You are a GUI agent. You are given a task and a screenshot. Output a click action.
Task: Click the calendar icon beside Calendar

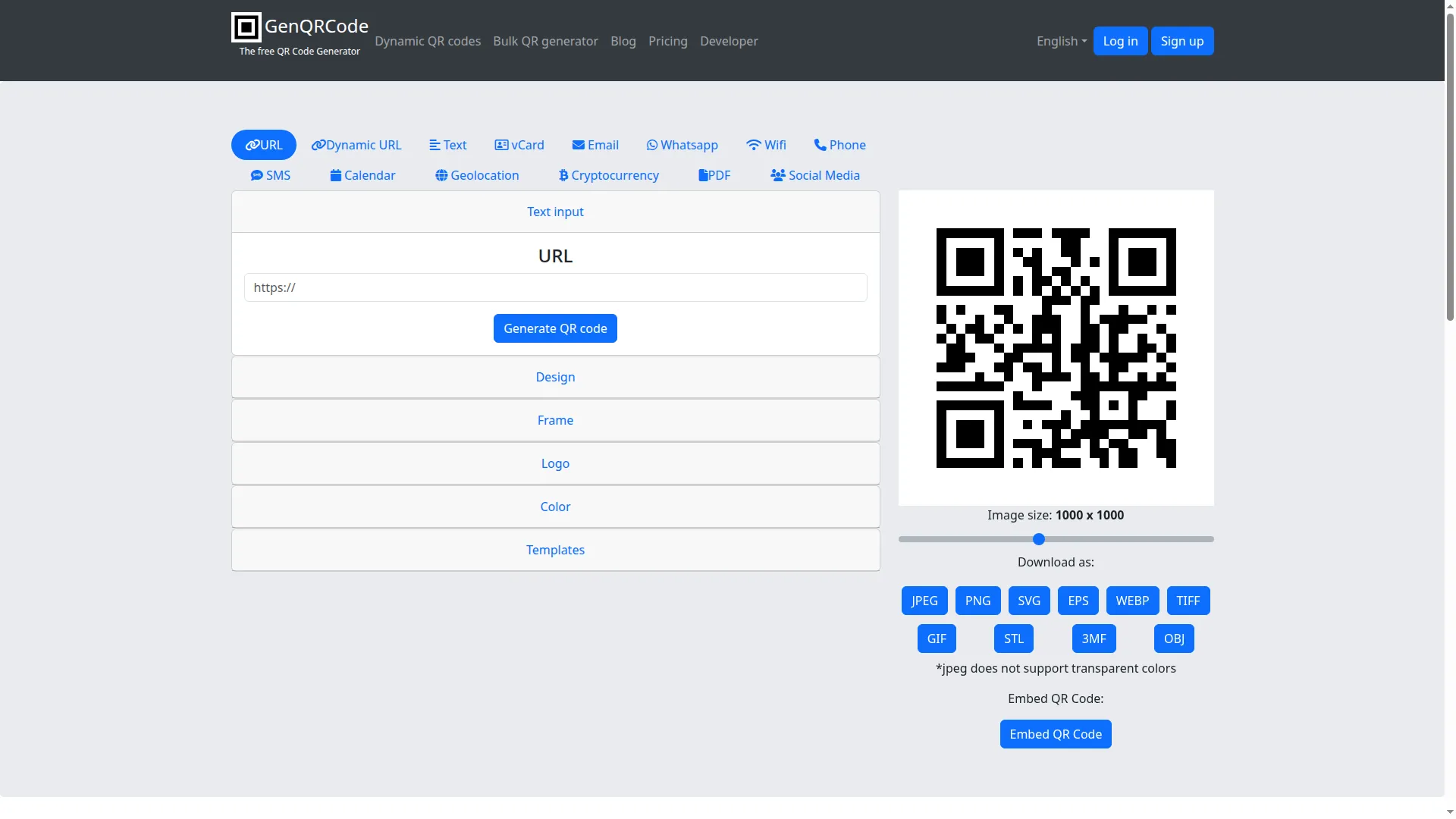336,175
